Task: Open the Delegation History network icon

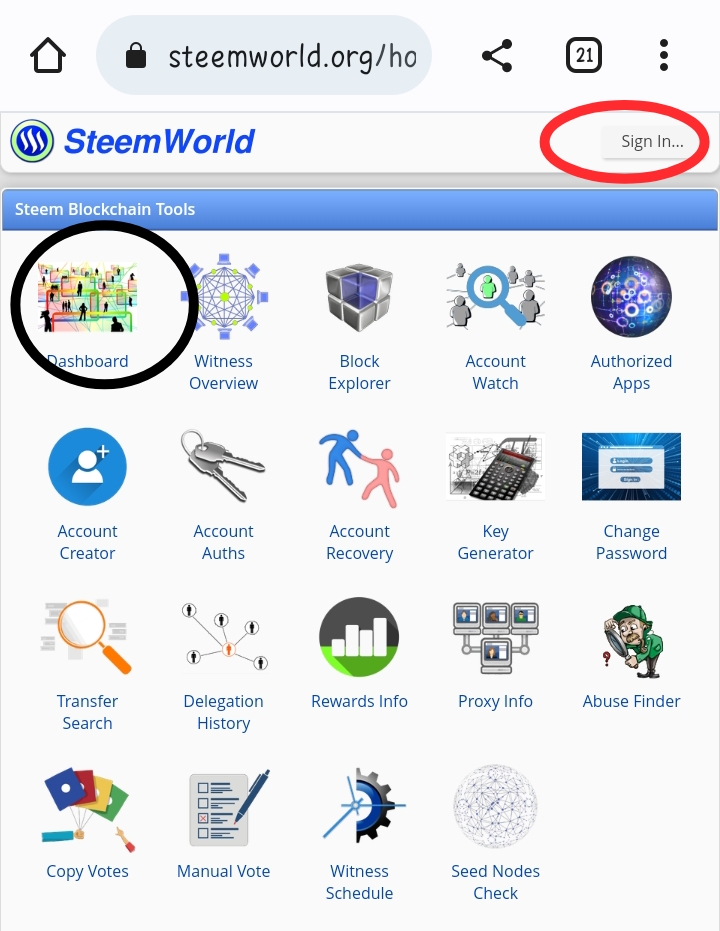Action: [x=224, y=636]
